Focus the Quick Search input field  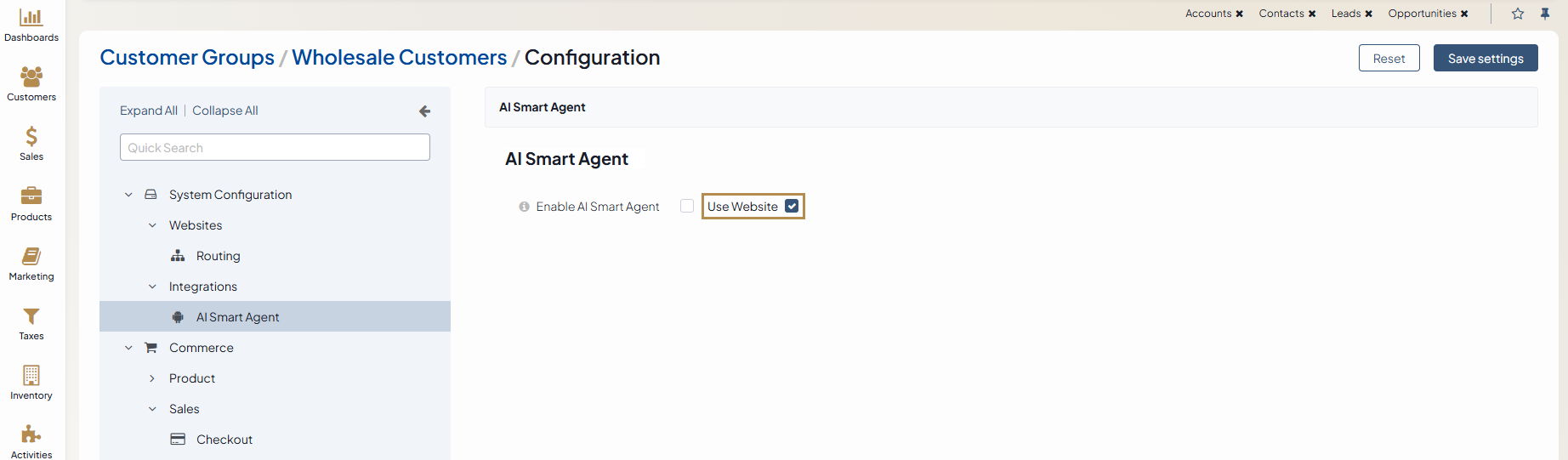pyautogui.click(x=275, y=148)
